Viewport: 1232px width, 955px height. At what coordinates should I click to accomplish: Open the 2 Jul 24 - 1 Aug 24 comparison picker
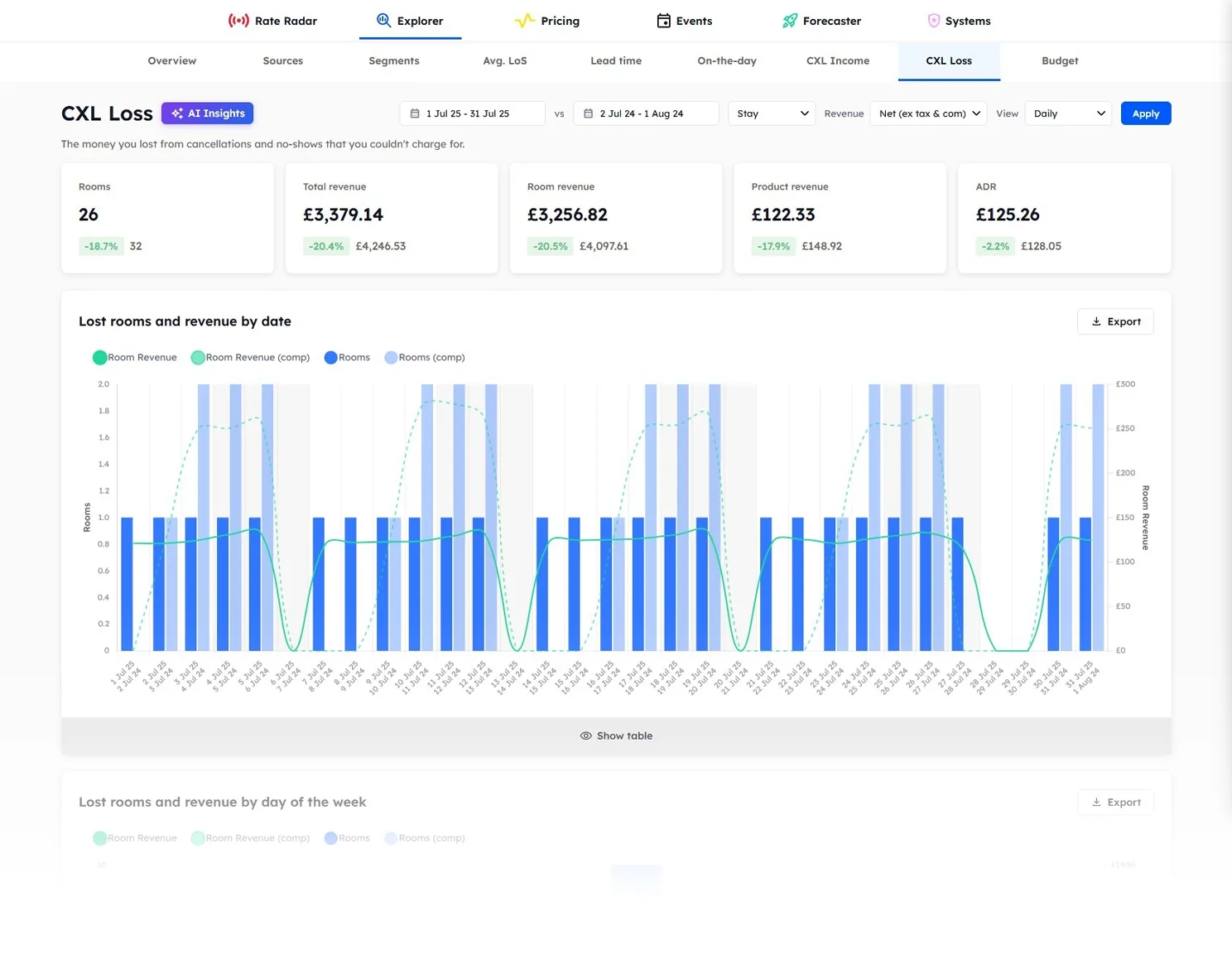pos(647,113)
